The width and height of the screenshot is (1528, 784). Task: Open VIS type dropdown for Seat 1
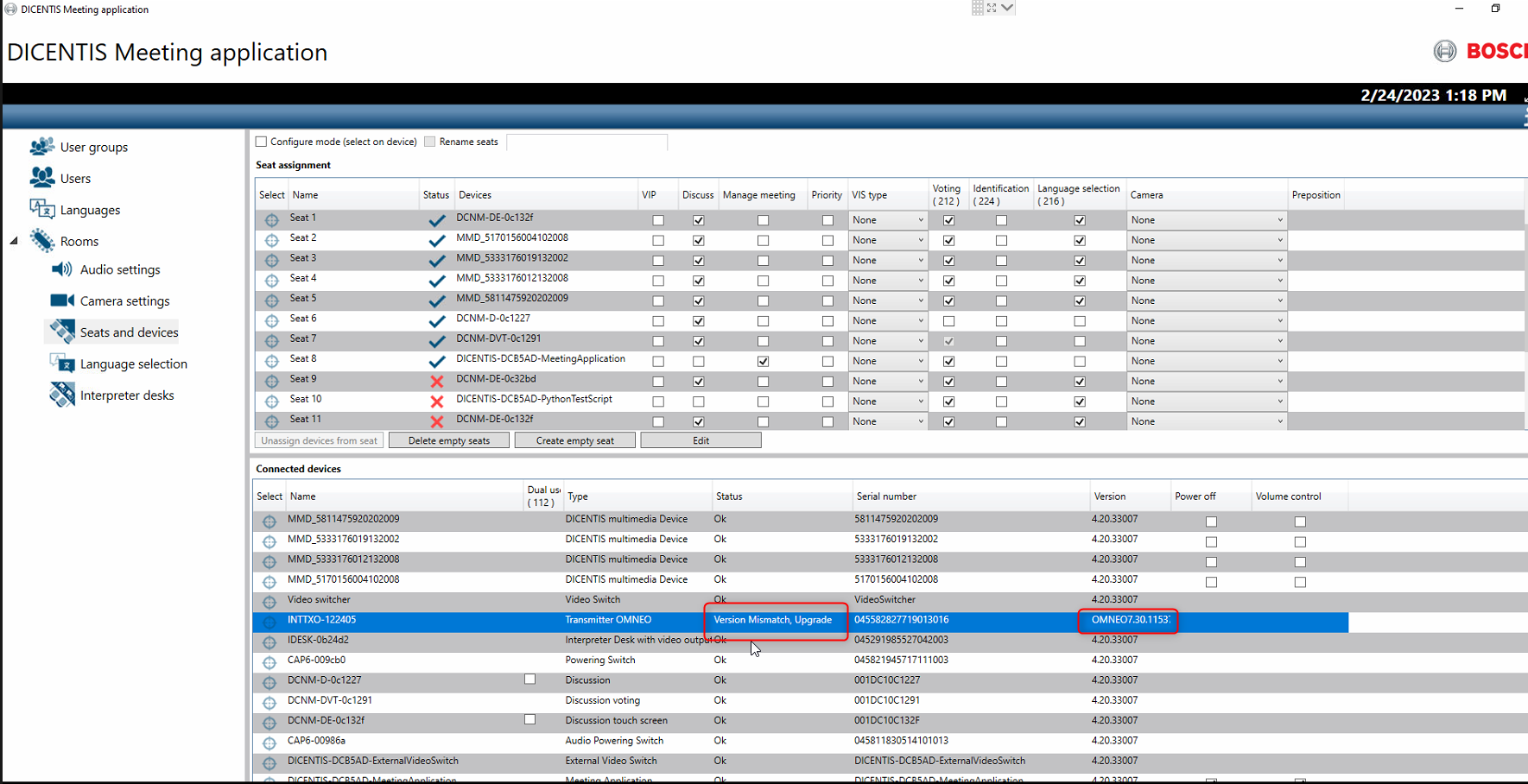887,220
